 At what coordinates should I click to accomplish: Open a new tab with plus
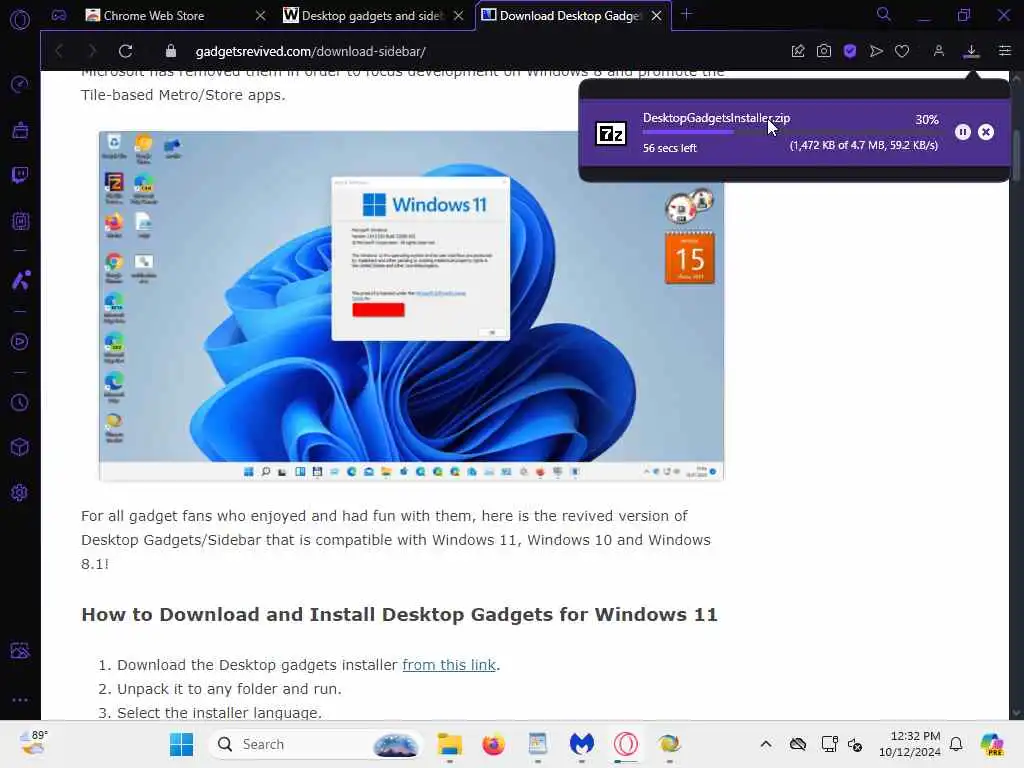686,14
